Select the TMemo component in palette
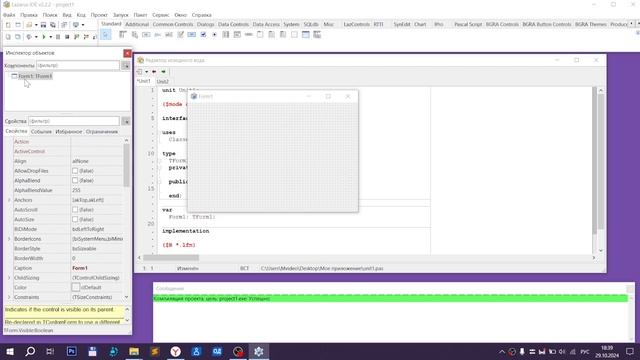The width and height of the screenshot is (640, 360). coord(180,35)
